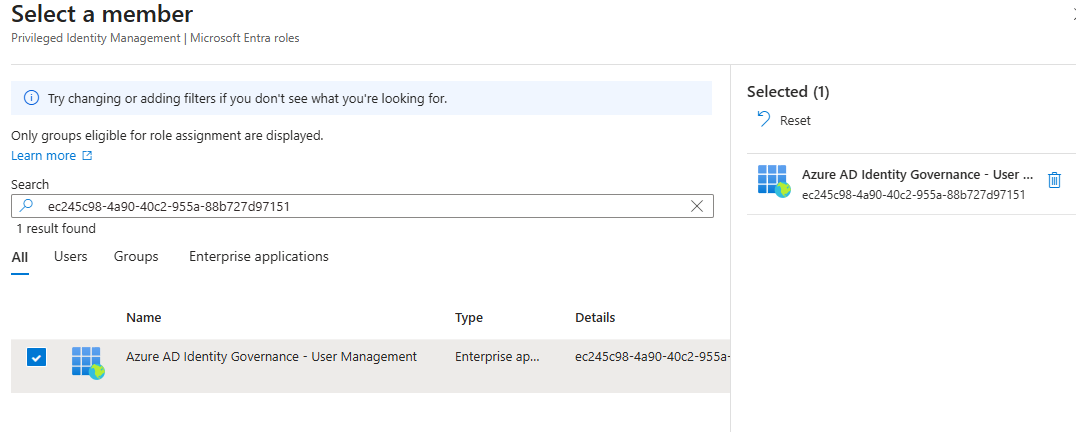Click the magnifier icon in the search box
The width and height of the screenshot is (1076, 432).
tap(26, 206)
